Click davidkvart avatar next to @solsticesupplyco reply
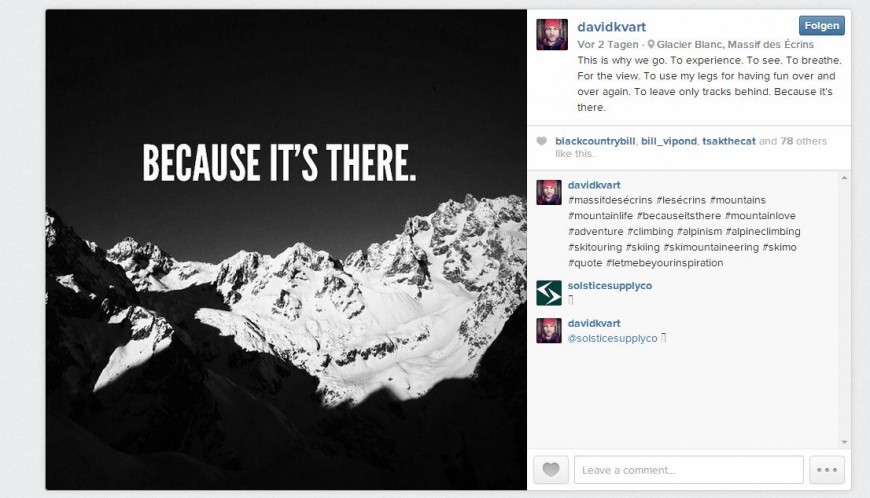Image resolution: width=870 pixels, height=498 pixels. (549, 331)
